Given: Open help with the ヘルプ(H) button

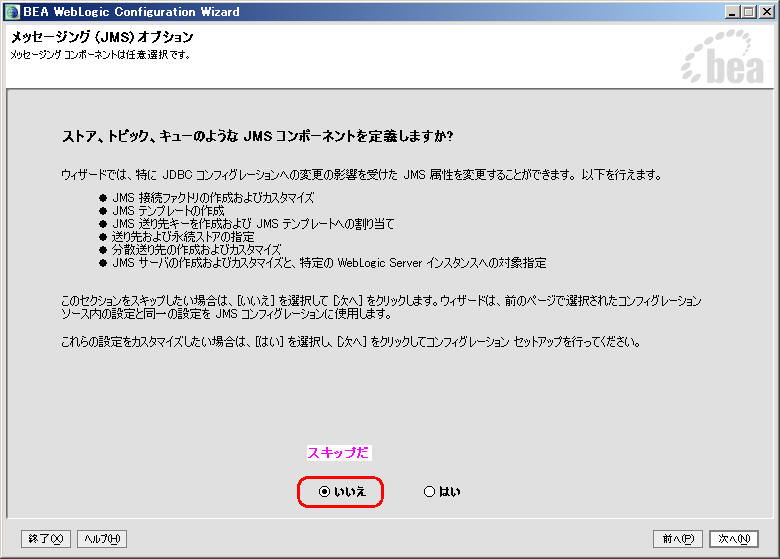Looking at the screenshot, I should coord(101,539).
